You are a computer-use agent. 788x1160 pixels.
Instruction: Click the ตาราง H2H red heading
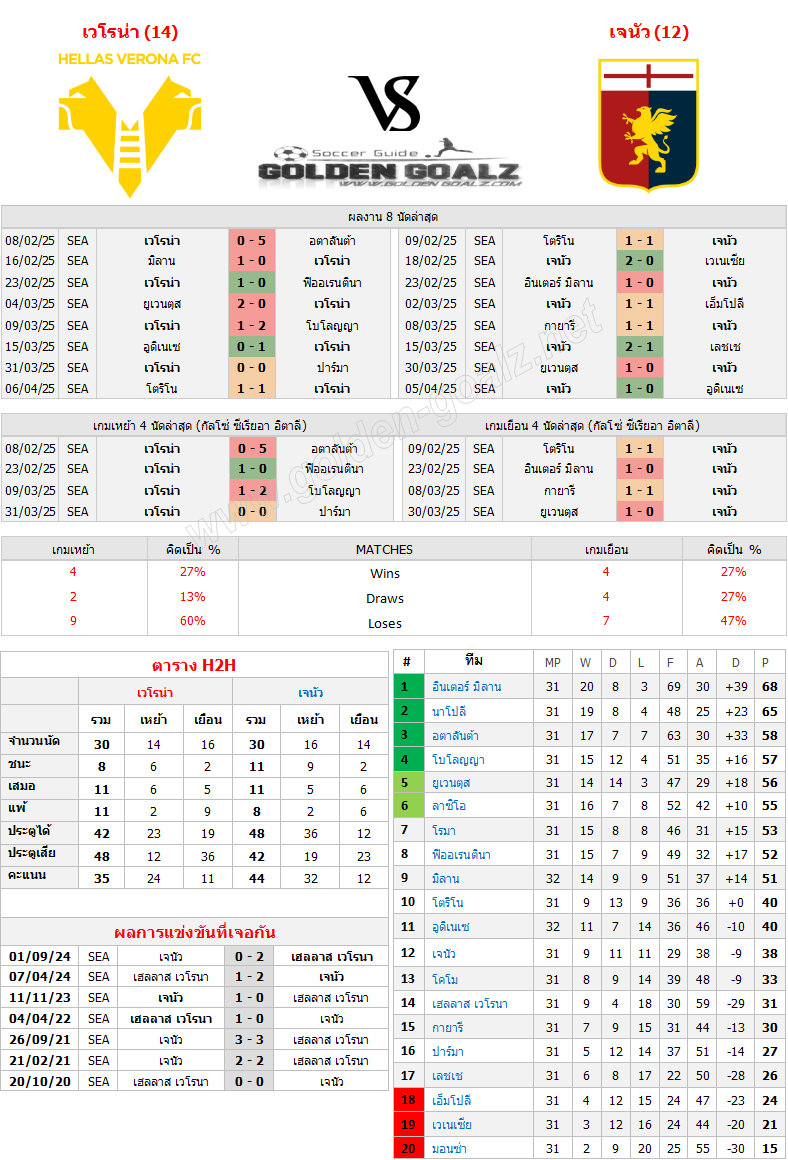pos(194,665)
